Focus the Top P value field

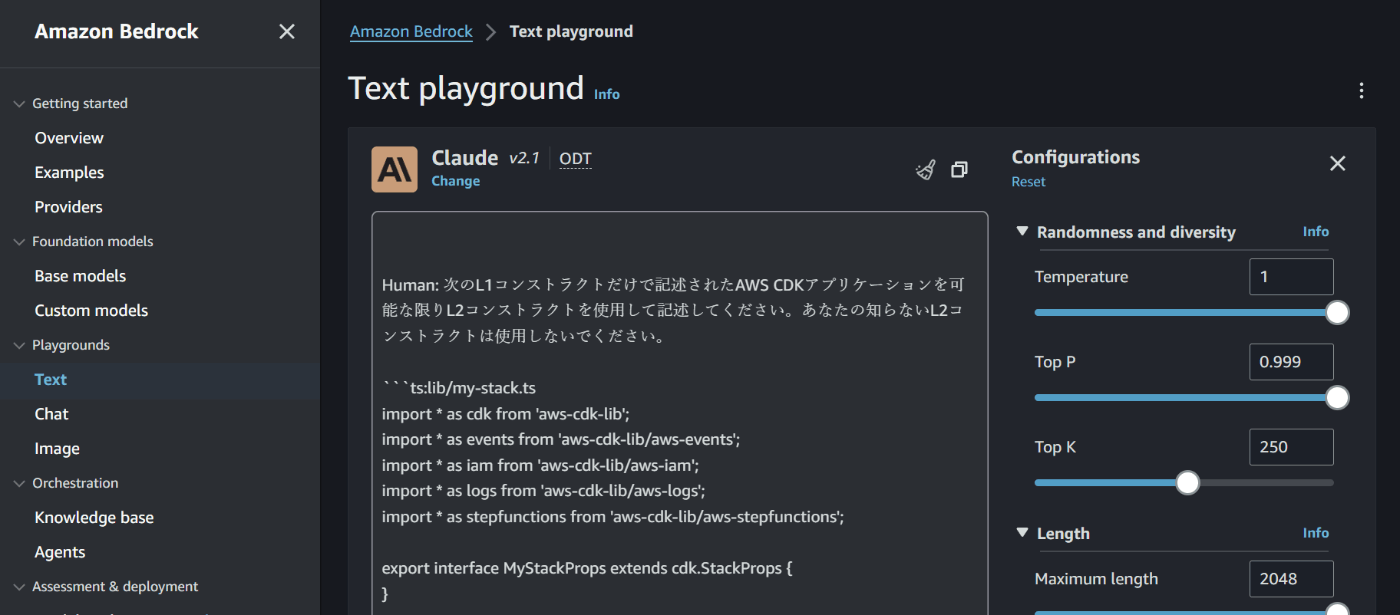1291,362
